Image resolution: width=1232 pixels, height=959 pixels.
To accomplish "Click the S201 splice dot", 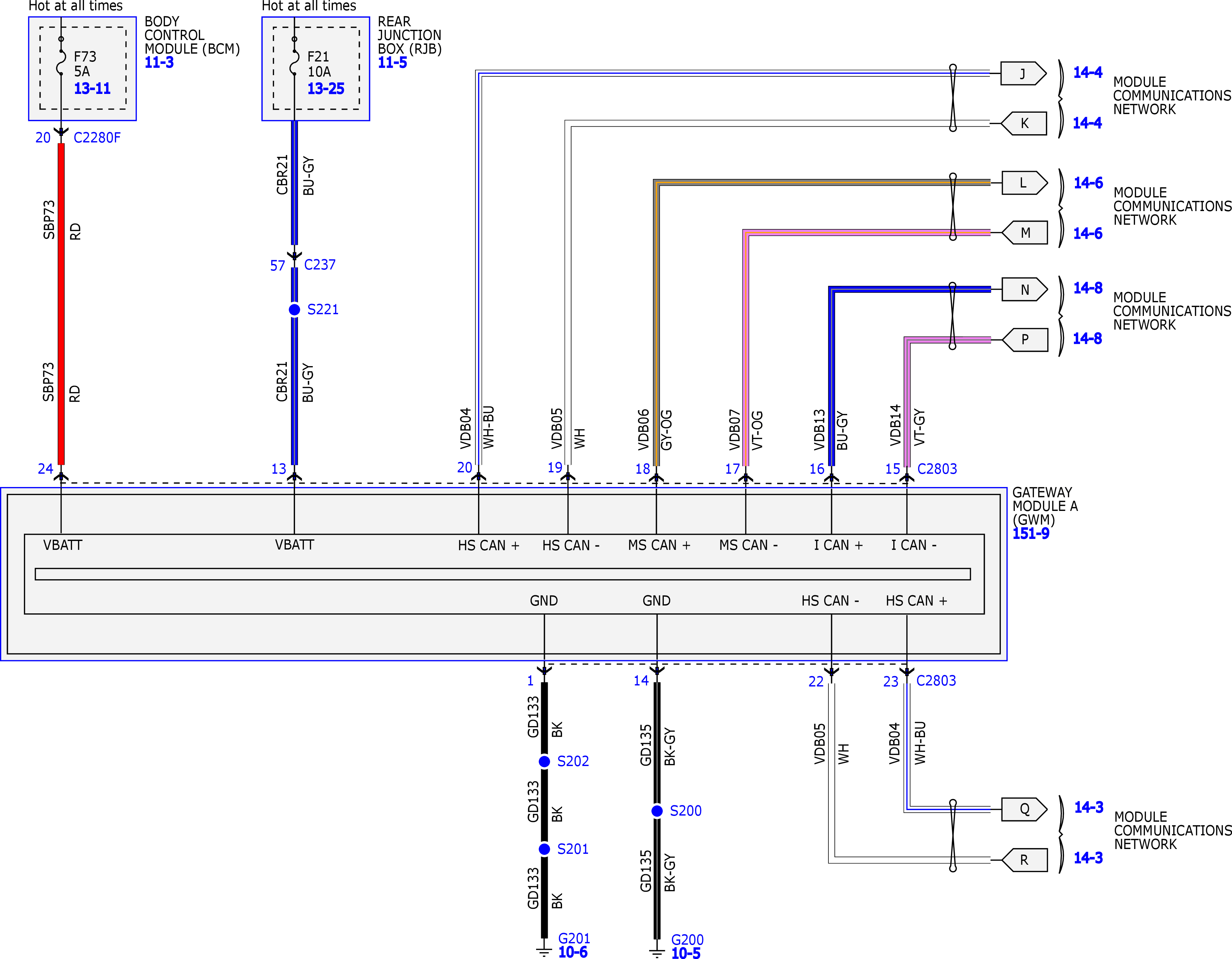I will [544, 849].
